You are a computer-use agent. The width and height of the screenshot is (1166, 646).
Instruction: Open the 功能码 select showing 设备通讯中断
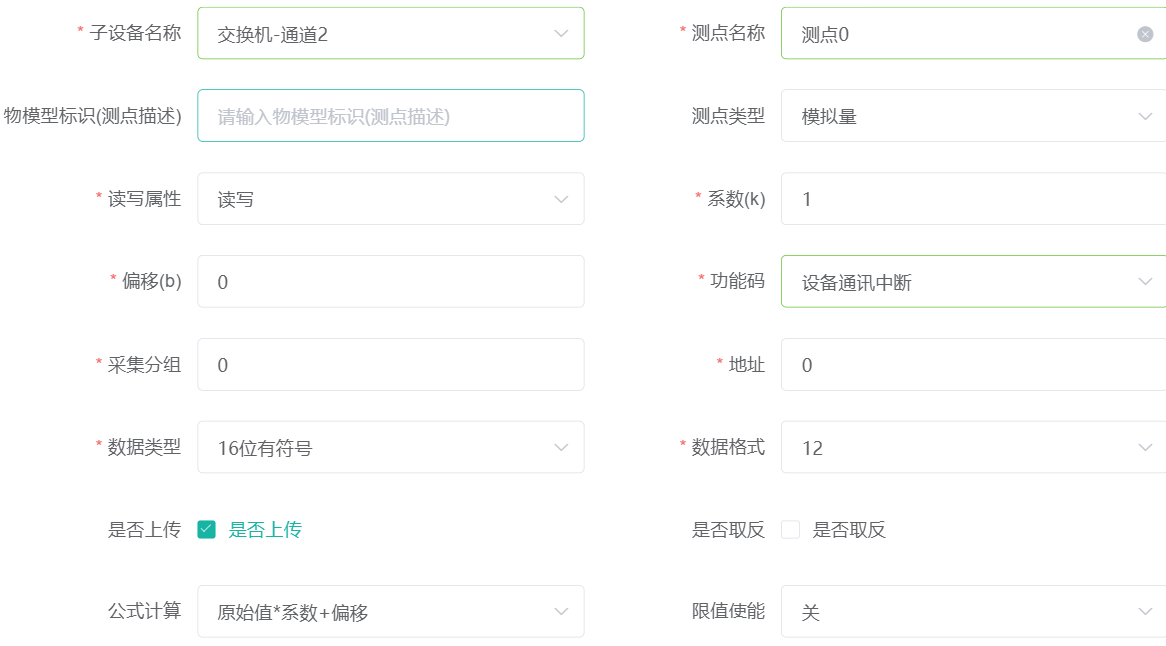(973, 282)
